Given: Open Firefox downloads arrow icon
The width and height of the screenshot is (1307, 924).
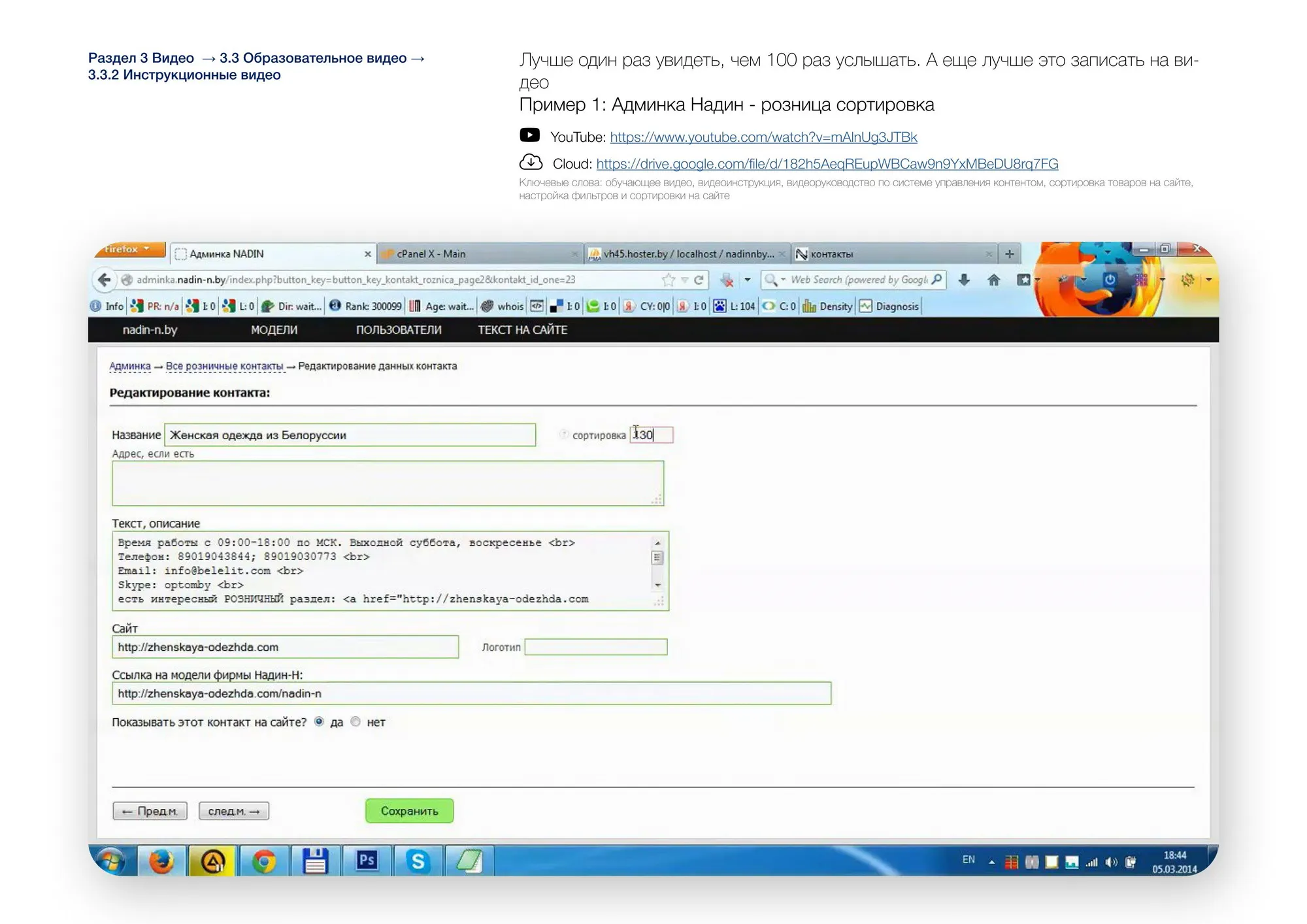Looking at the screenshot, I should [964, 280].
